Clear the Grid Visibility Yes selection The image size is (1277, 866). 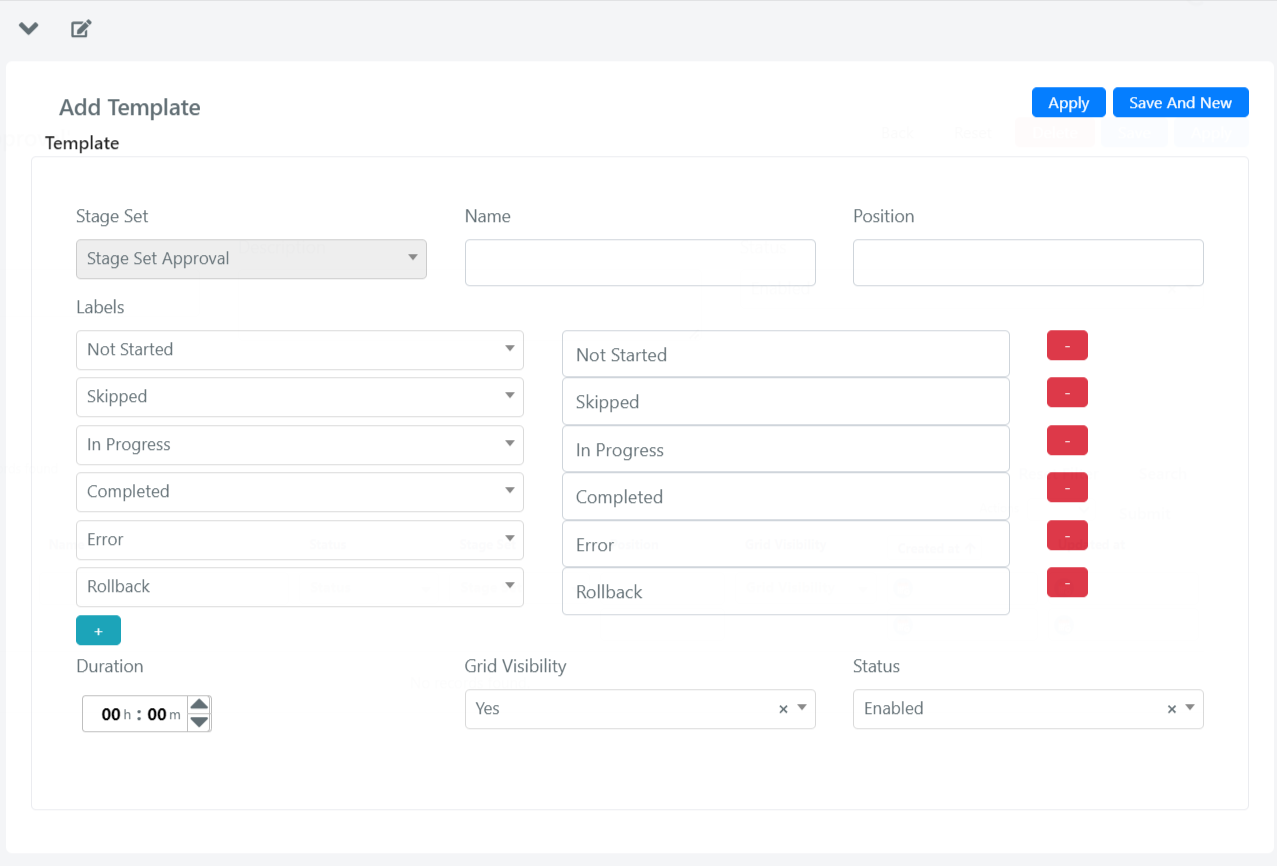[x=783, y=709]
